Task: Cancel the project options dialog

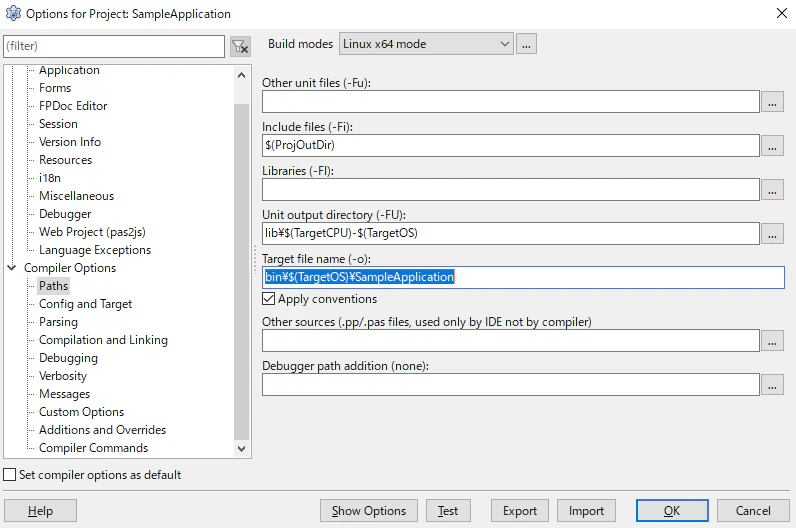Action: (753, 511)
